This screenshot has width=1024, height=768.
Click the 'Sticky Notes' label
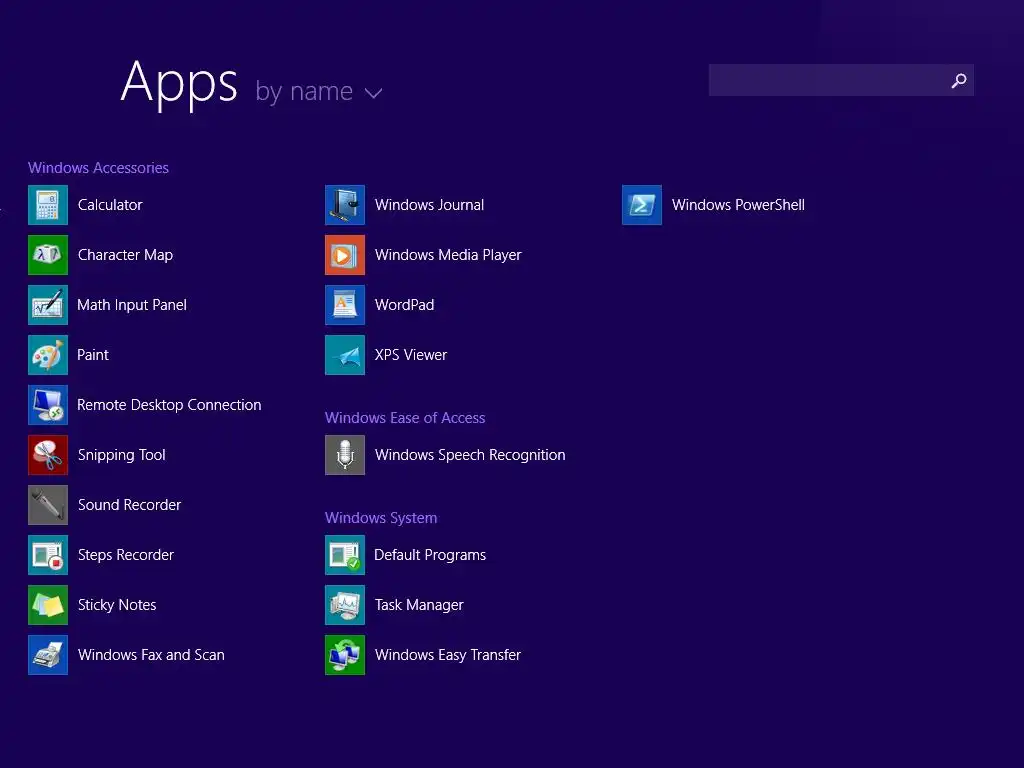tap(117, 605)
